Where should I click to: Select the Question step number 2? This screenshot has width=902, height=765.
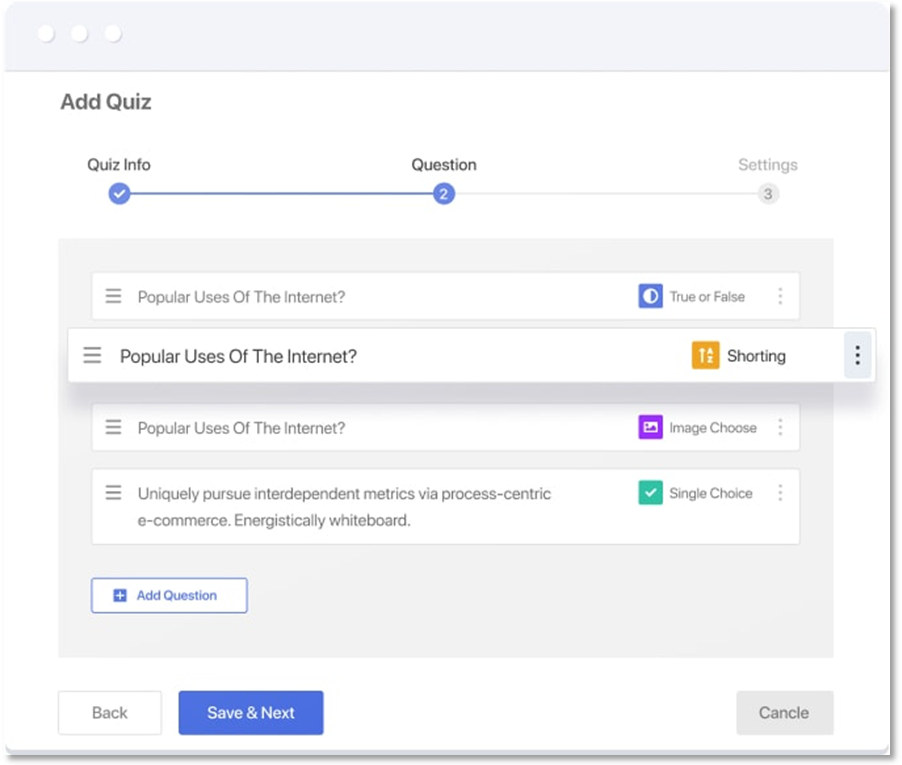pyautogui.click(x=444, y=194)
